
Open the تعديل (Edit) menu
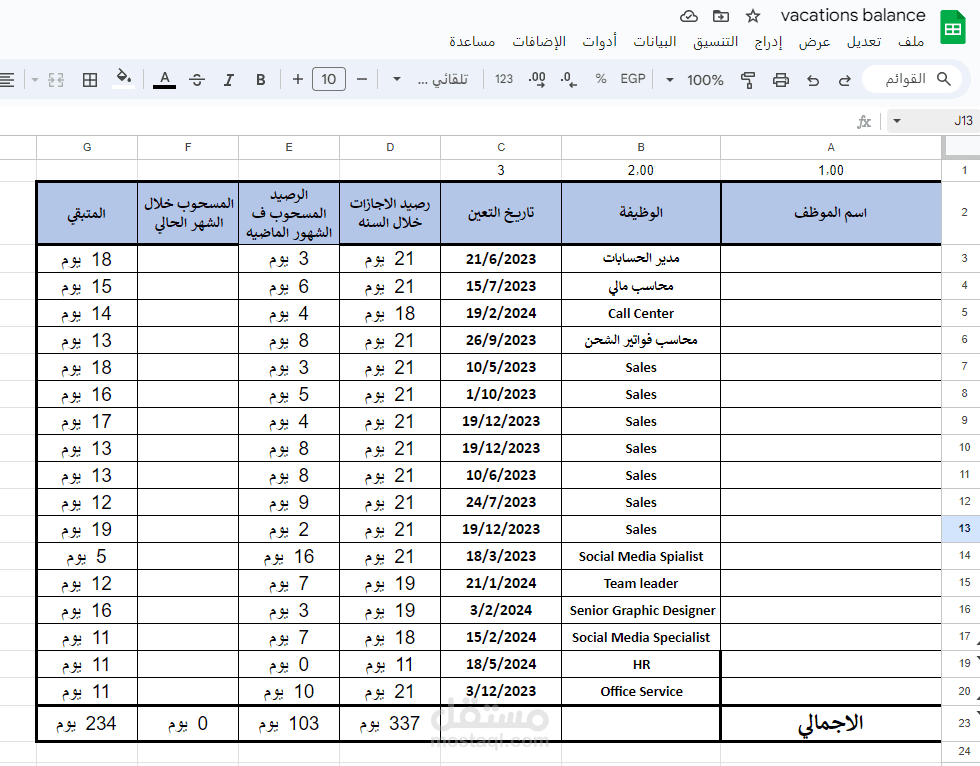click(864, 42)
